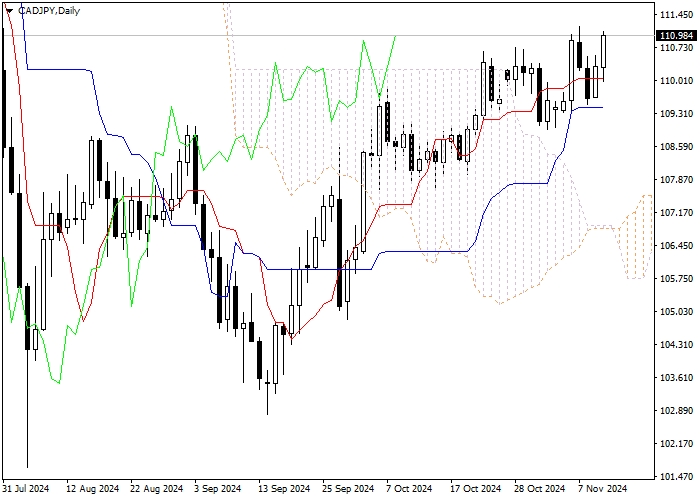Pick the 105.030 price scale label
700x500 pixels.
pyautogui.click(x=676, y=312)
